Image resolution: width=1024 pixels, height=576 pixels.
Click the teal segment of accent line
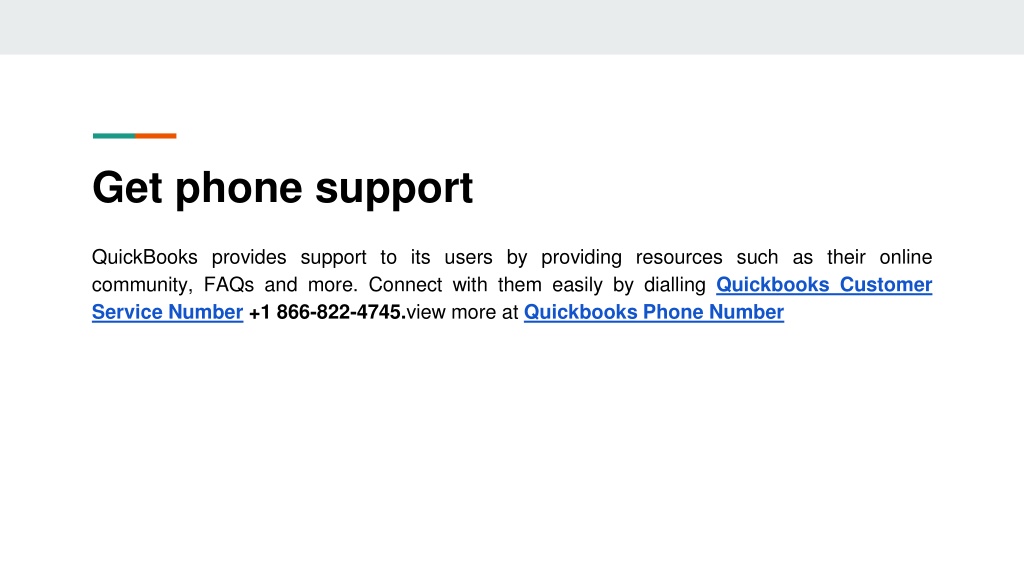point(114,136)
